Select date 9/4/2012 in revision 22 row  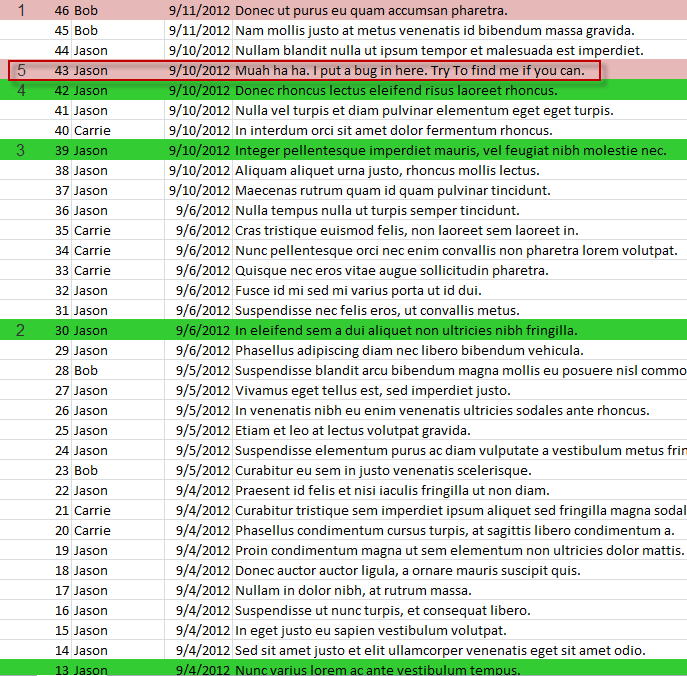pyautogui.click(x=203, y=491)
